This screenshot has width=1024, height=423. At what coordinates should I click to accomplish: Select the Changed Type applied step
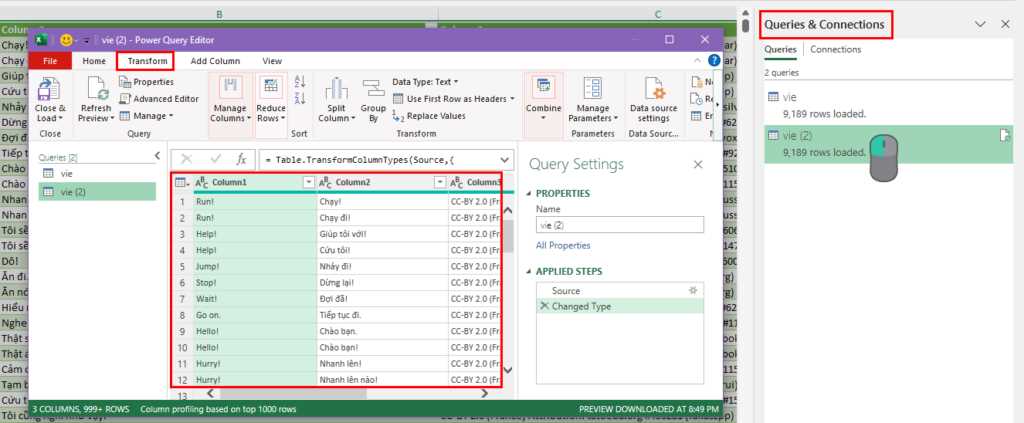620,306
